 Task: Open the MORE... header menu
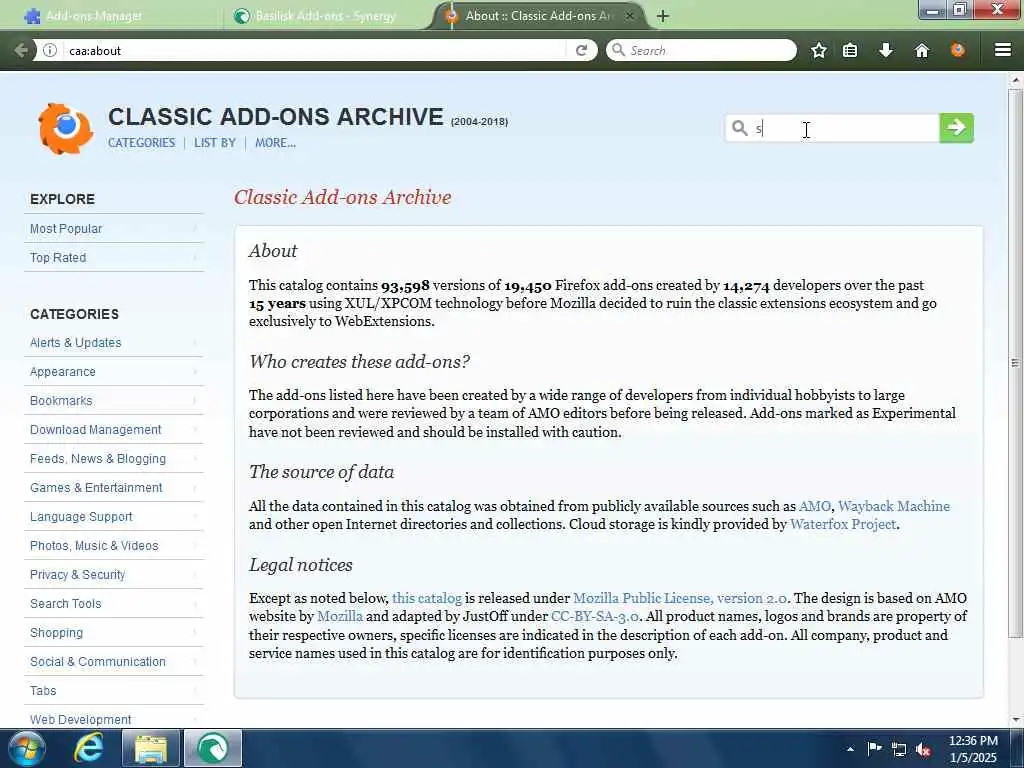275,142
